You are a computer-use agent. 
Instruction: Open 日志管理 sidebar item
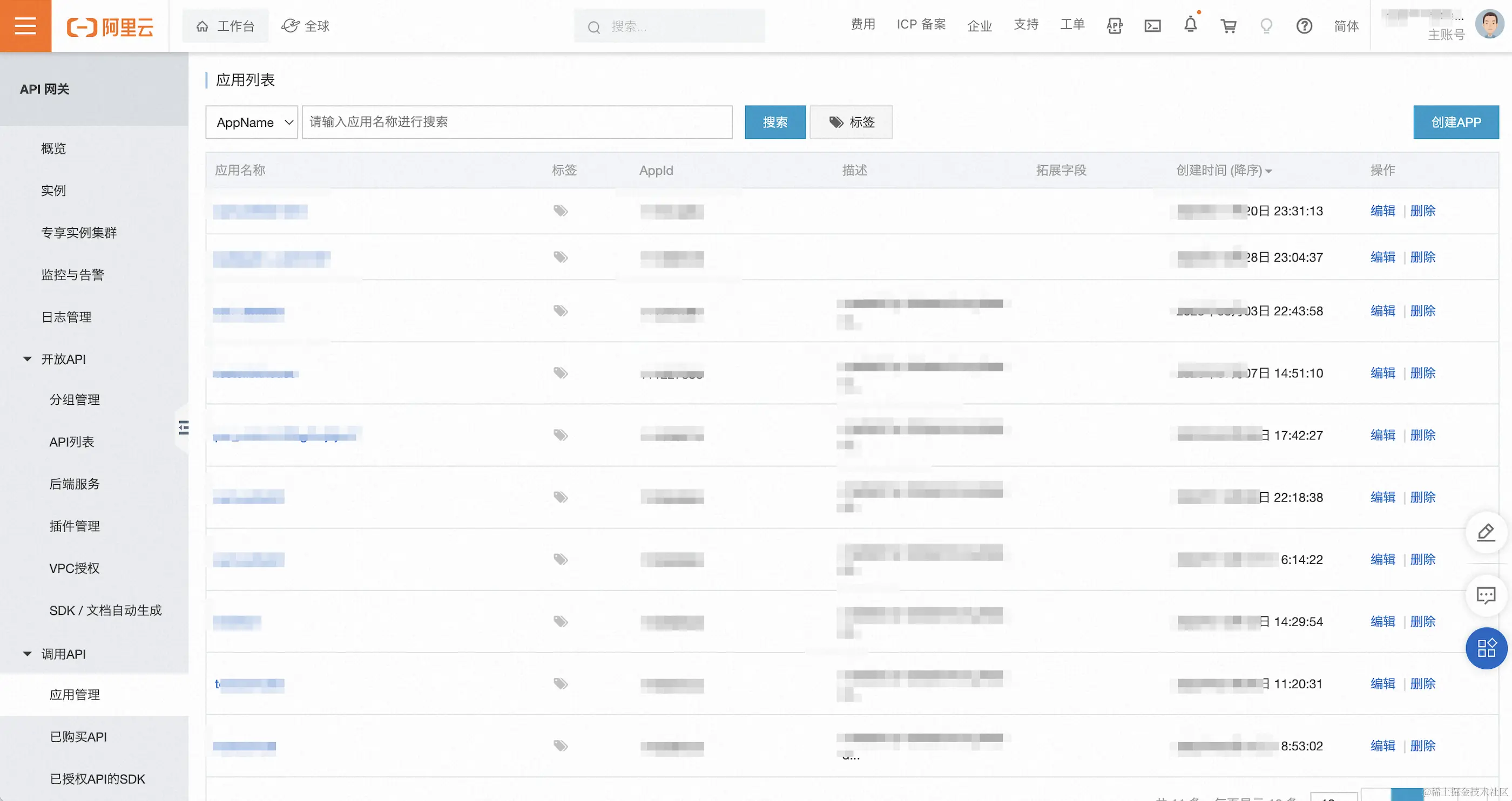tap(66, 317)
